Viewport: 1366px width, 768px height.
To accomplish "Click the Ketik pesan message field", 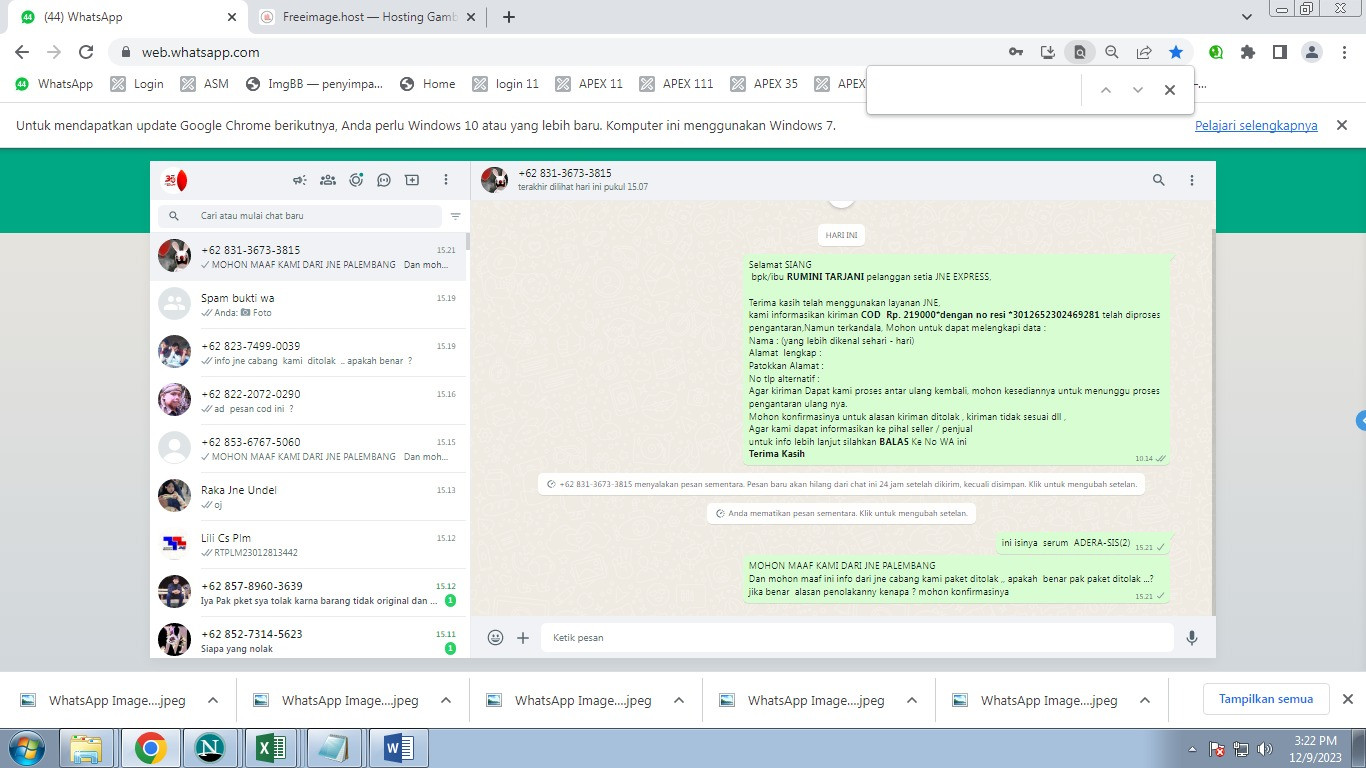I will [x=857, y=637].
